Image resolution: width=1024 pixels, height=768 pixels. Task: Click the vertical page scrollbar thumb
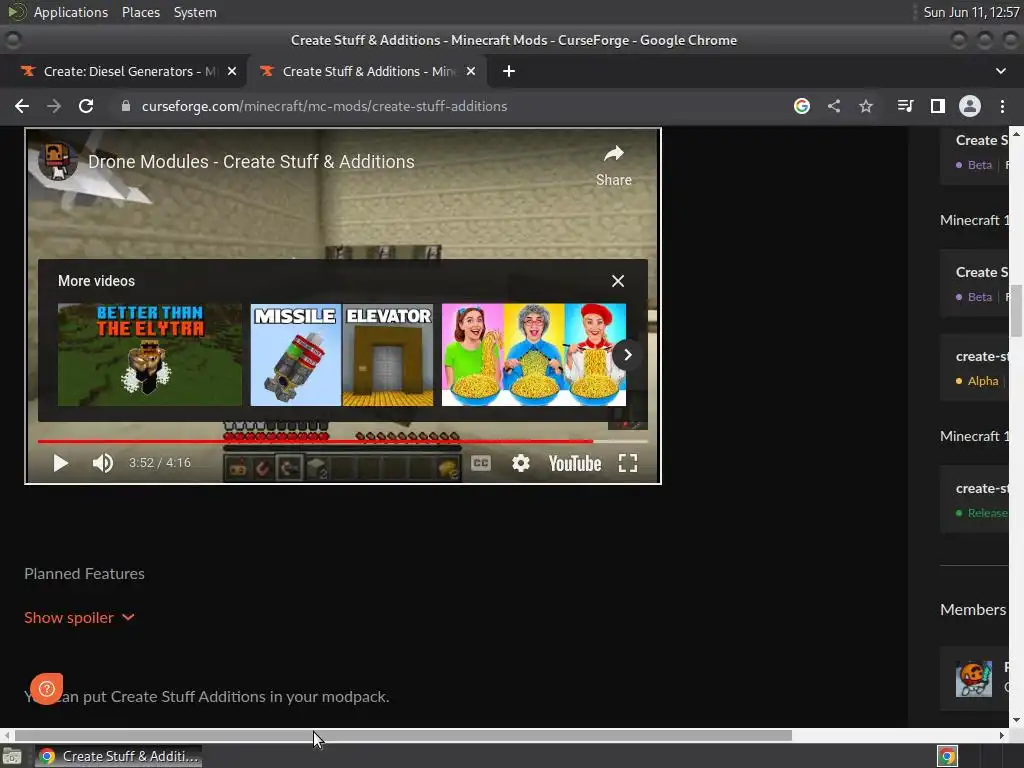coord(1016,311)
